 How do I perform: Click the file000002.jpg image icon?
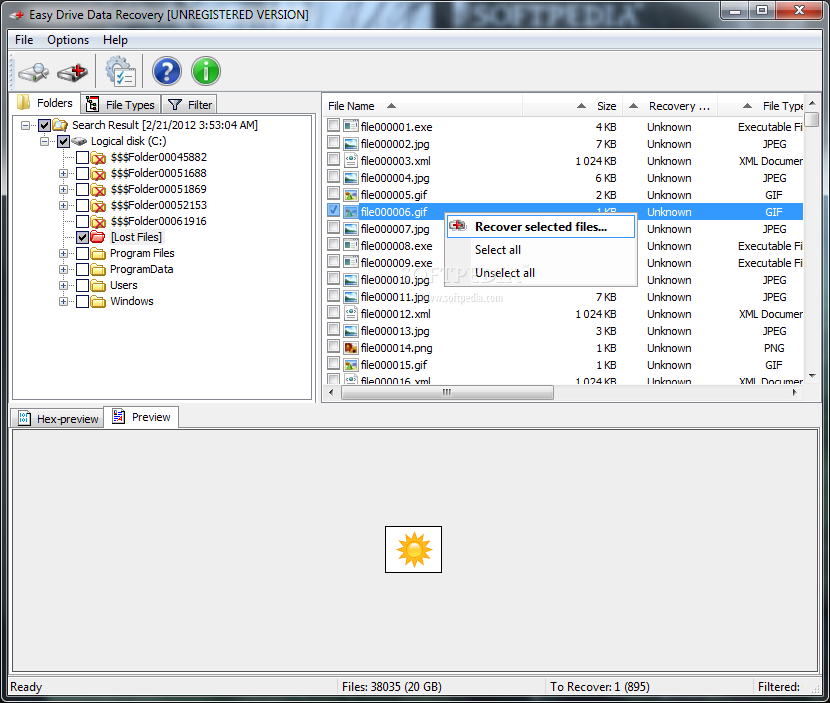coord(350,143)
